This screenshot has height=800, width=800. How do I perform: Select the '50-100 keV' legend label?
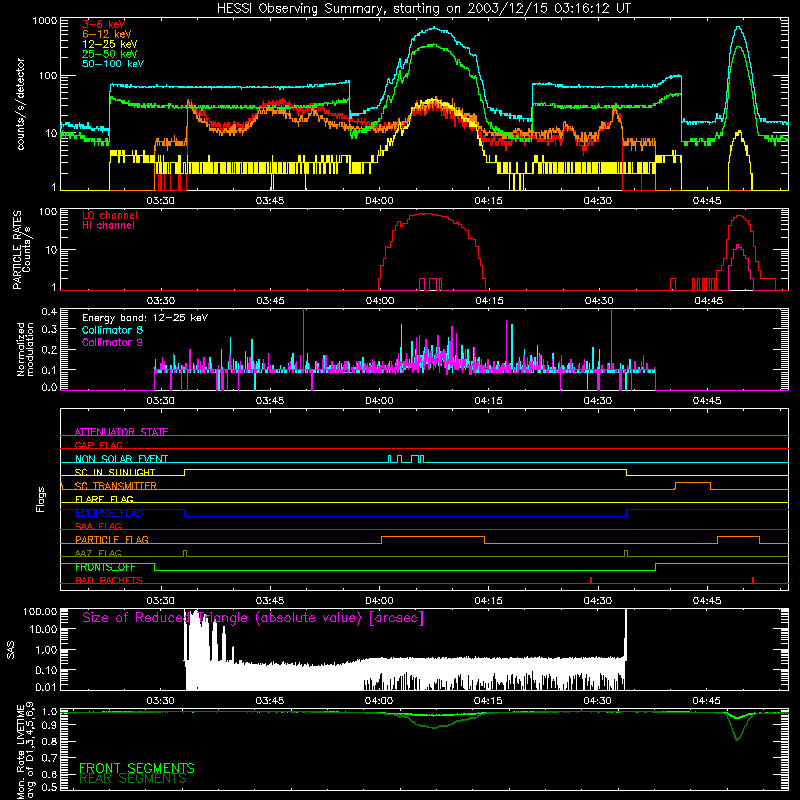(x=113, y=64)
